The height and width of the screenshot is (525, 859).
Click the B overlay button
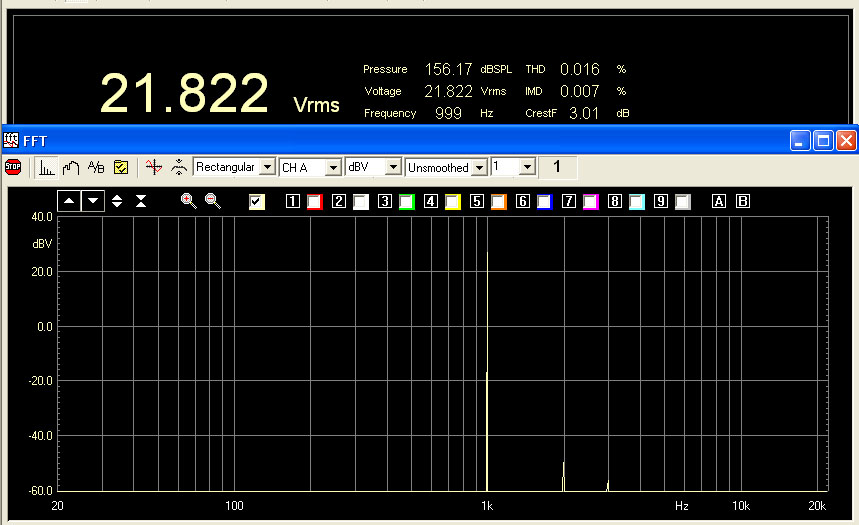click(742, 201)
